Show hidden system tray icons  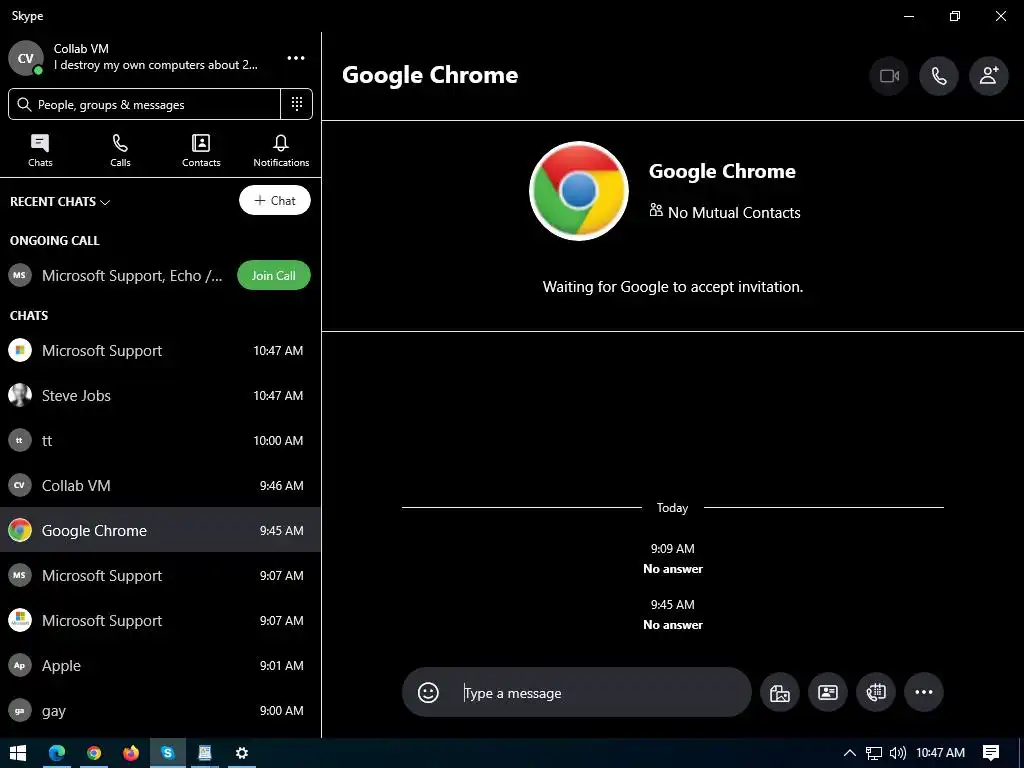tap(850, 753)
